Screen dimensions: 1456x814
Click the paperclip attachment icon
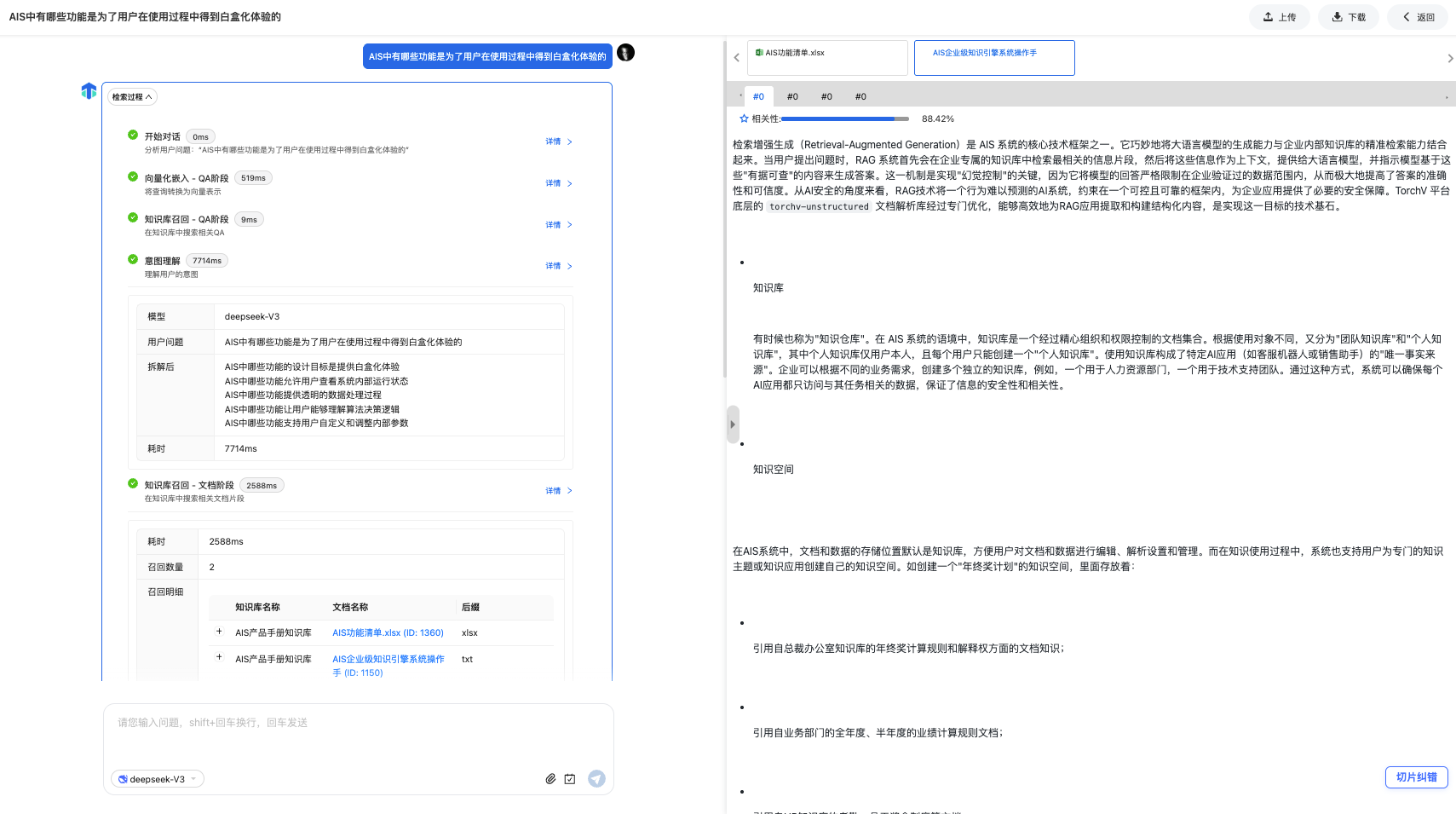[x=550, y=779]
